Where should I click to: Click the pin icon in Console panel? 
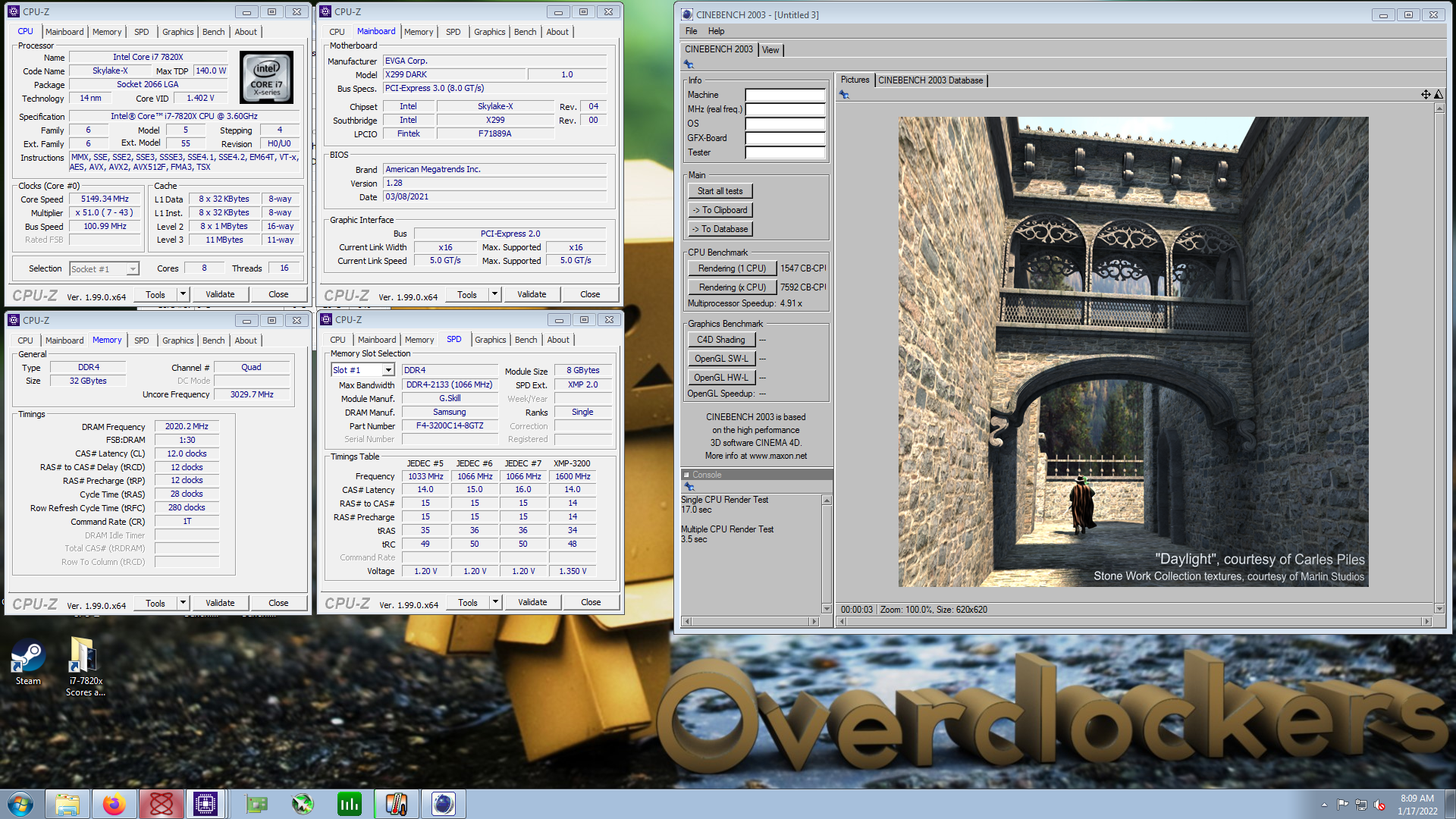click(x=689, y=487)
